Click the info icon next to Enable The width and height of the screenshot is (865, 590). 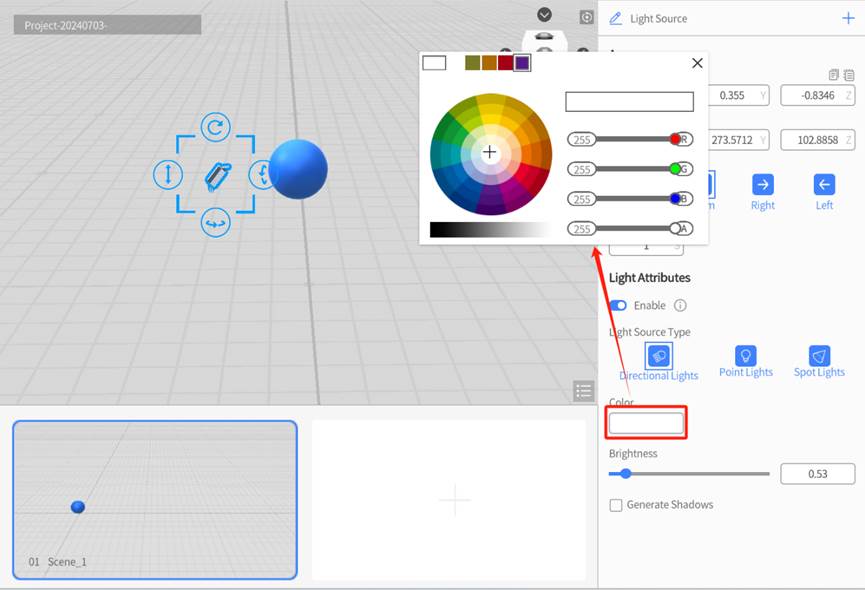(x=678, y=306)
